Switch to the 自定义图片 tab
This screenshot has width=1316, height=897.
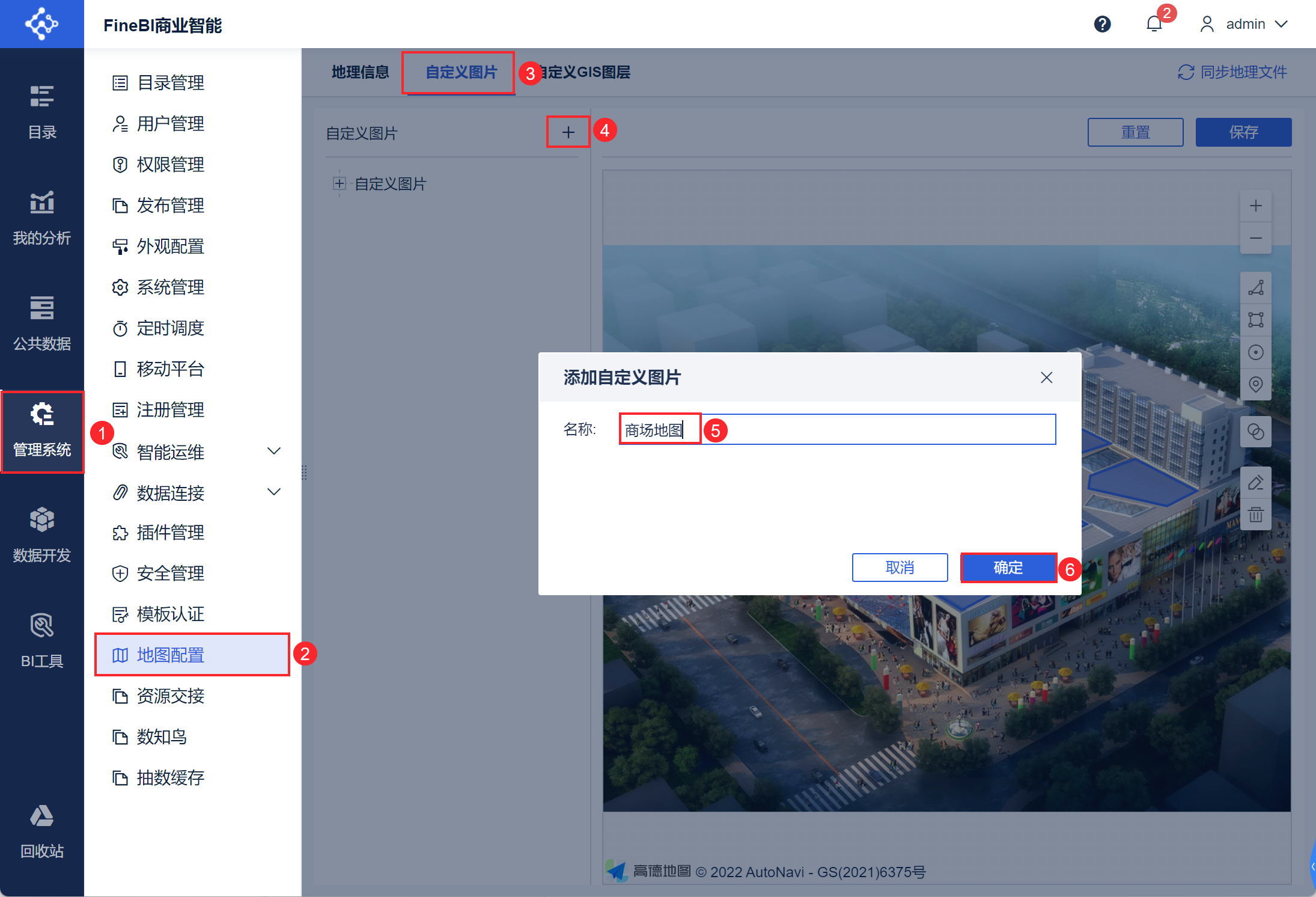[x=461, y=72]
